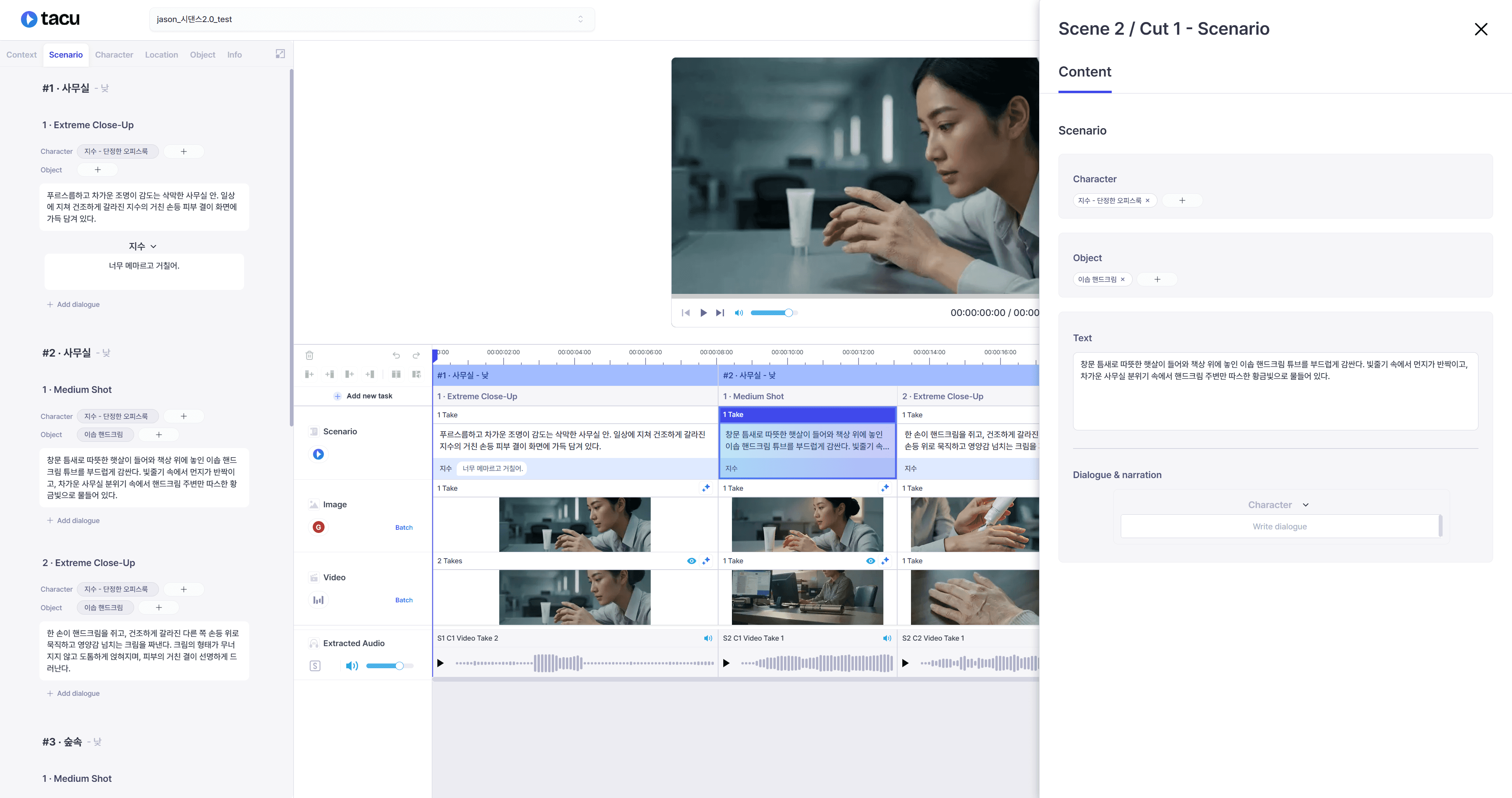Open the Info tab
Screen dimensions: 1512x798
234,54
